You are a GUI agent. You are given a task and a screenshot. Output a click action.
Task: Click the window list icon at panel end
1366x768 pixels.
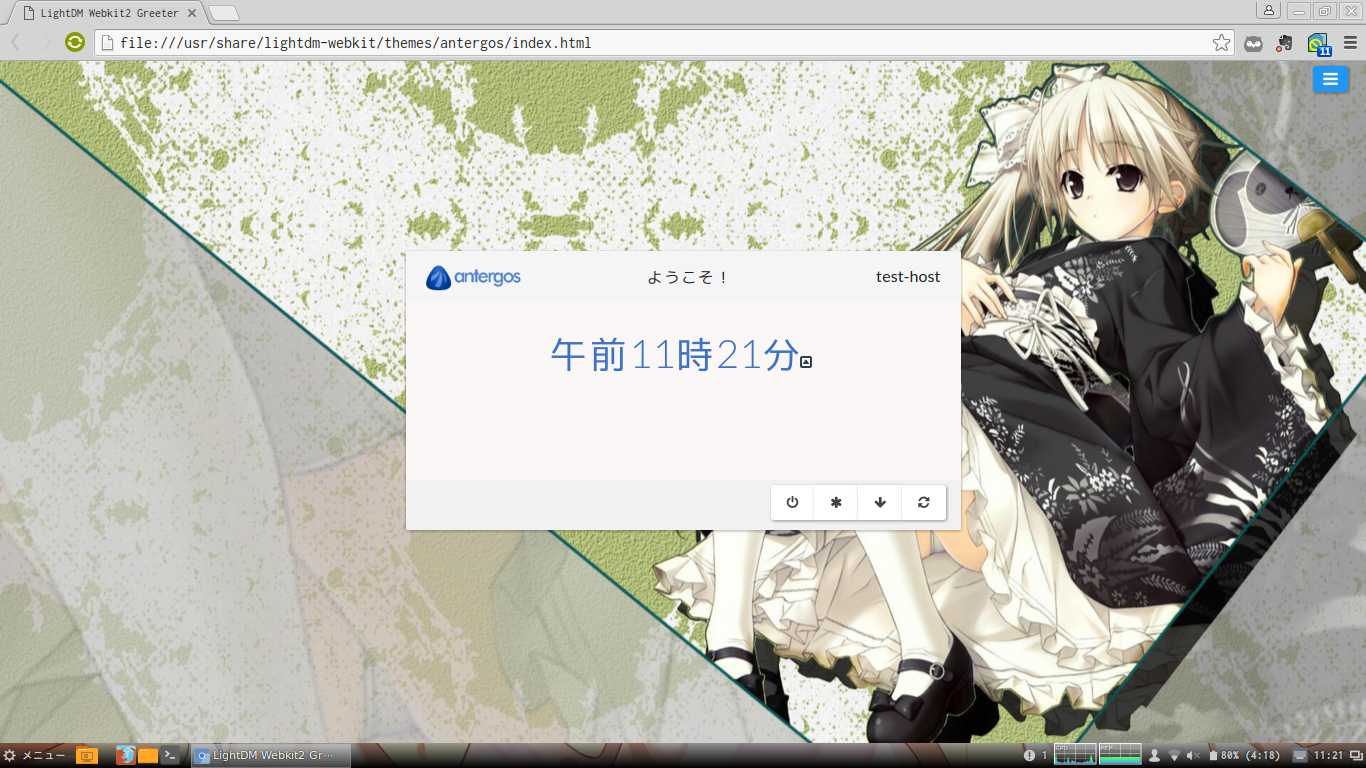pos(1355,755)
